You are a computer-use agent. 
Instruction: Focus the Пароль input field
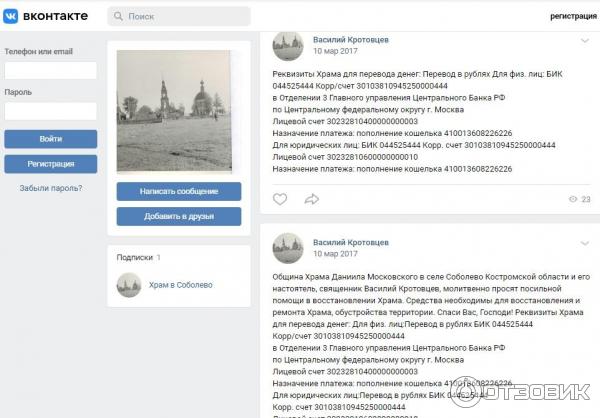[x=51, y=111]
